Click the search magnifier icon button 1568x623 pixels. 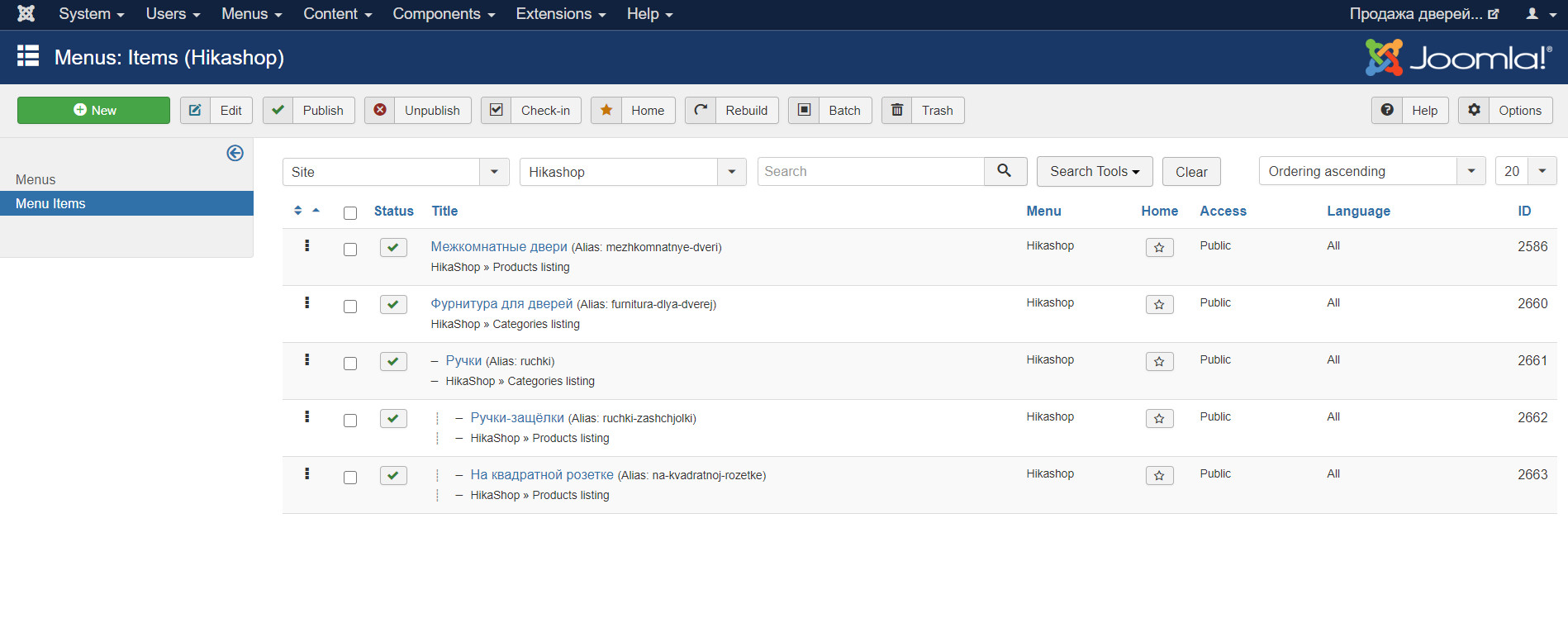coord(1005,171)
